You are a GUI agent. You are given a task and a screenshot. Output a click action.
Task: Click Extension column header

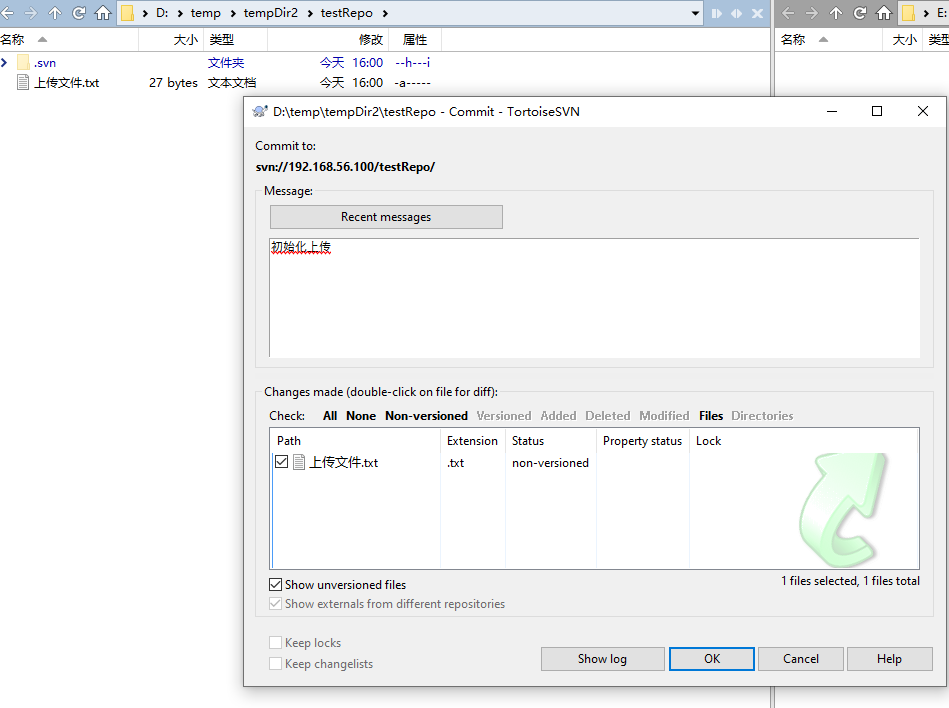coord(472,441)
